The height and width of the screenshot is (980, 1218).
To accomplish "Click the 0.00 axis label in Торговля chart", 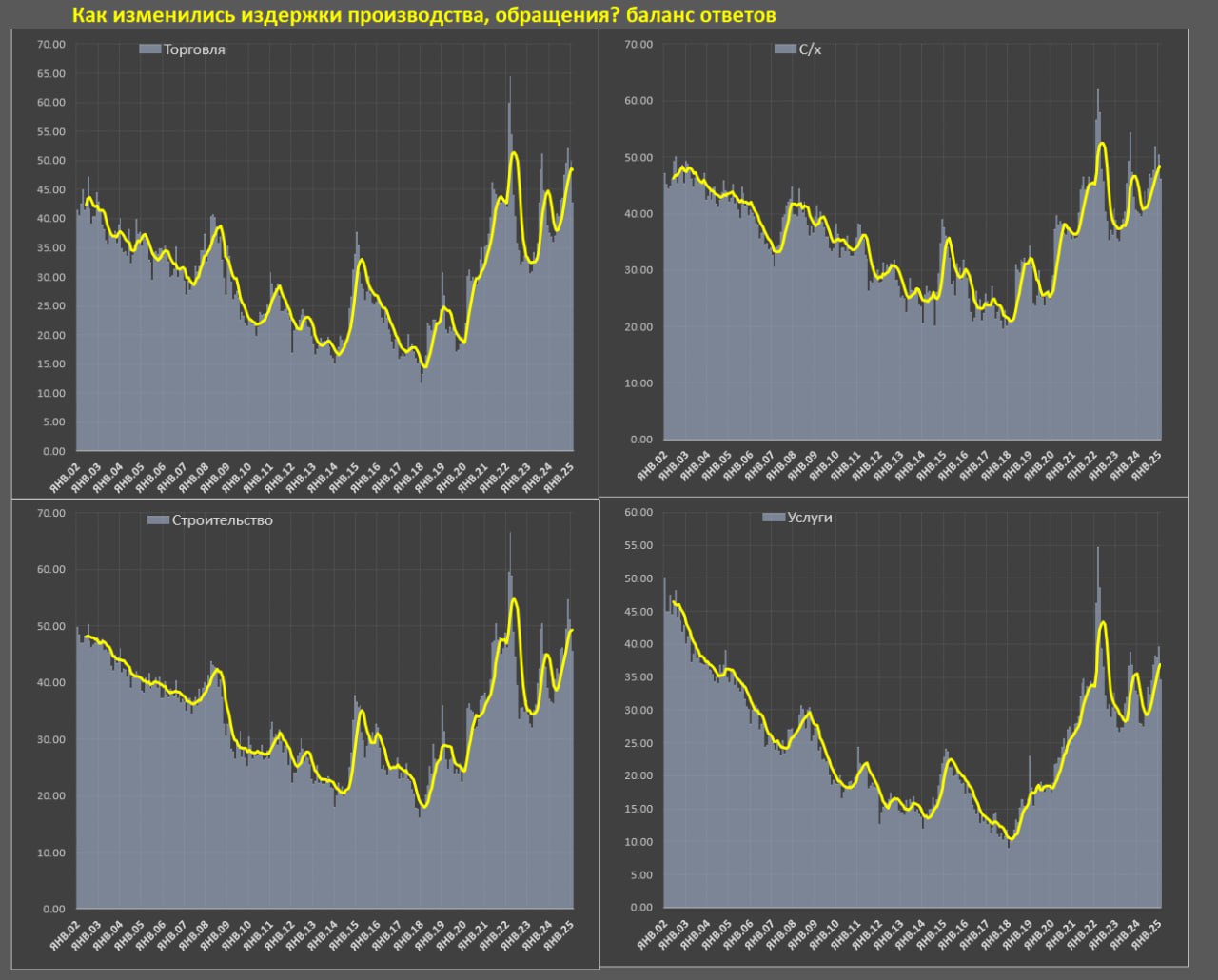I will coord(53,451).
